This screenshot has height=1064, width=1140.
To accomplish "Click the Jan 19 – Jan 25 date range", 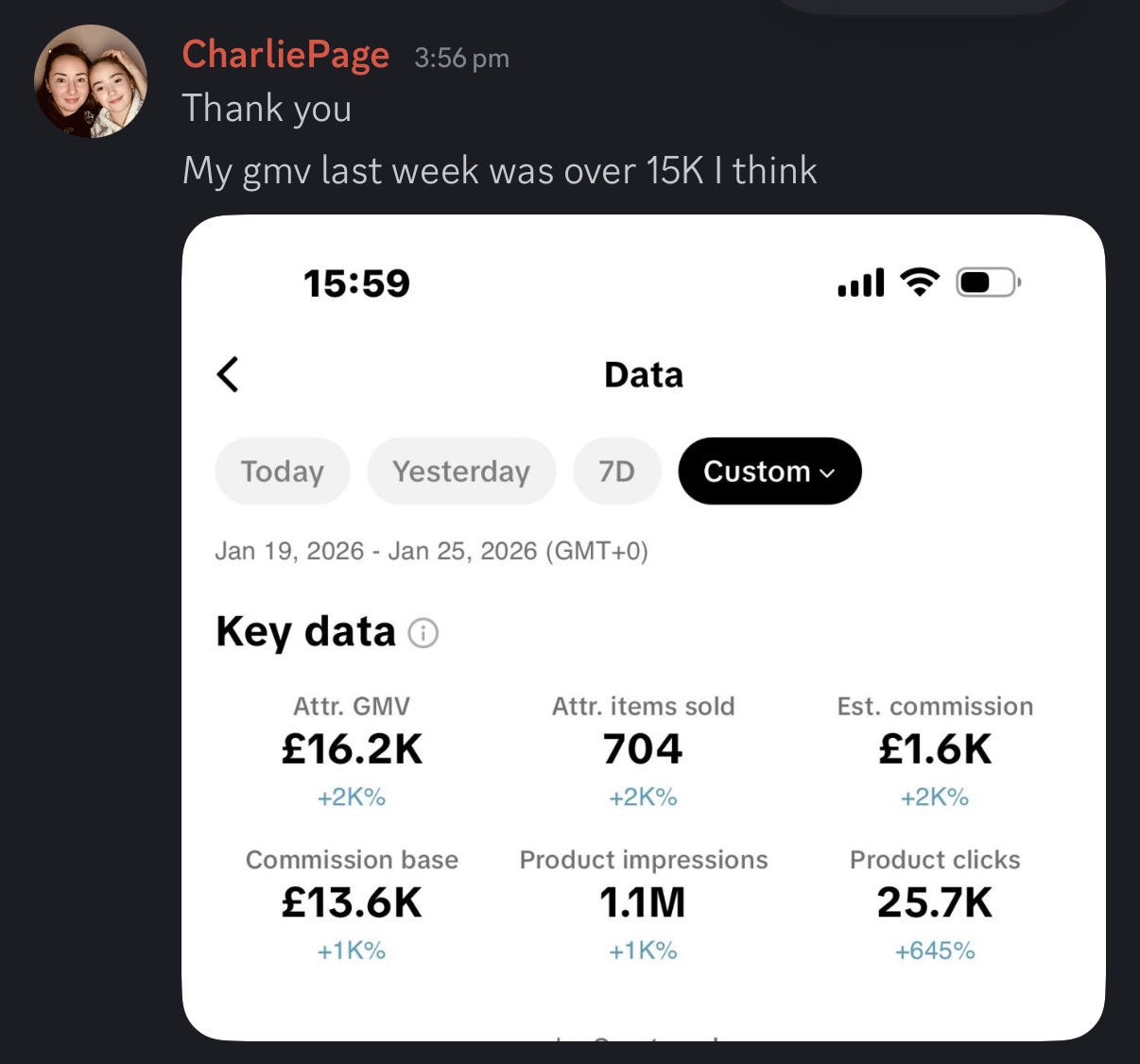I will point(431,551).
